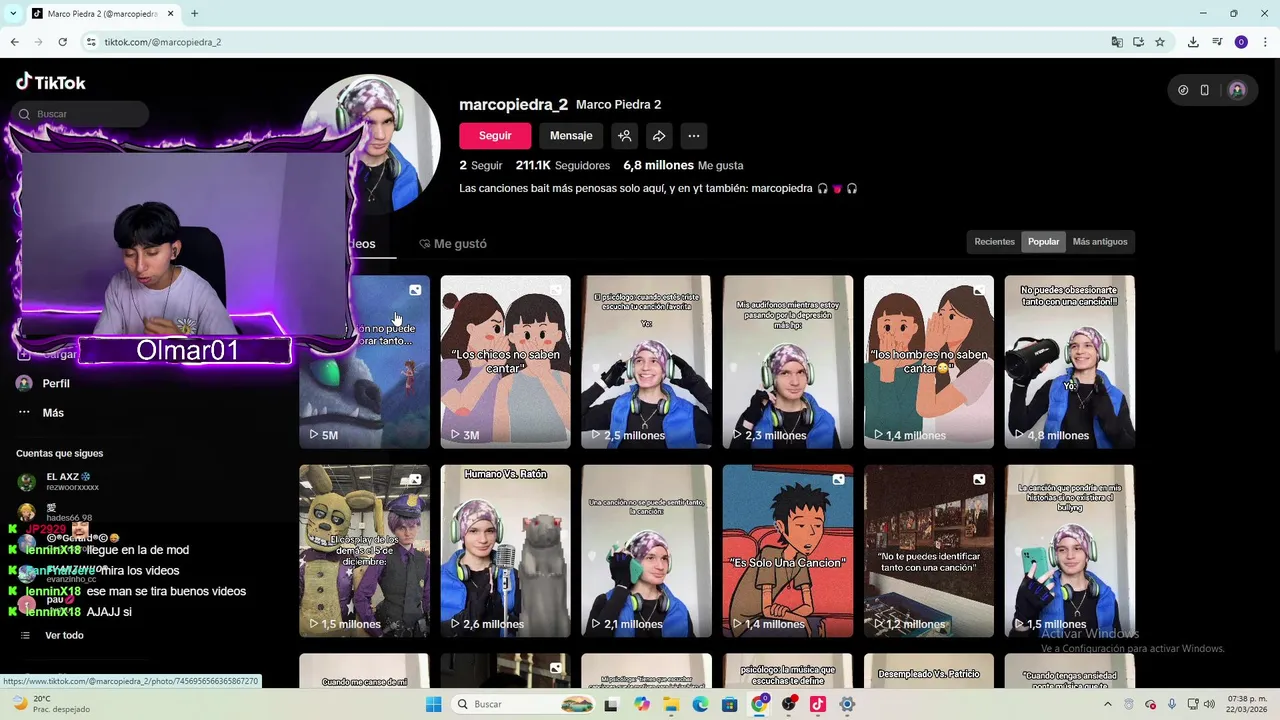Open the phone app icon in TikTok header
The height and width of the screenshot is (720, 1280).
(1205, 90)
